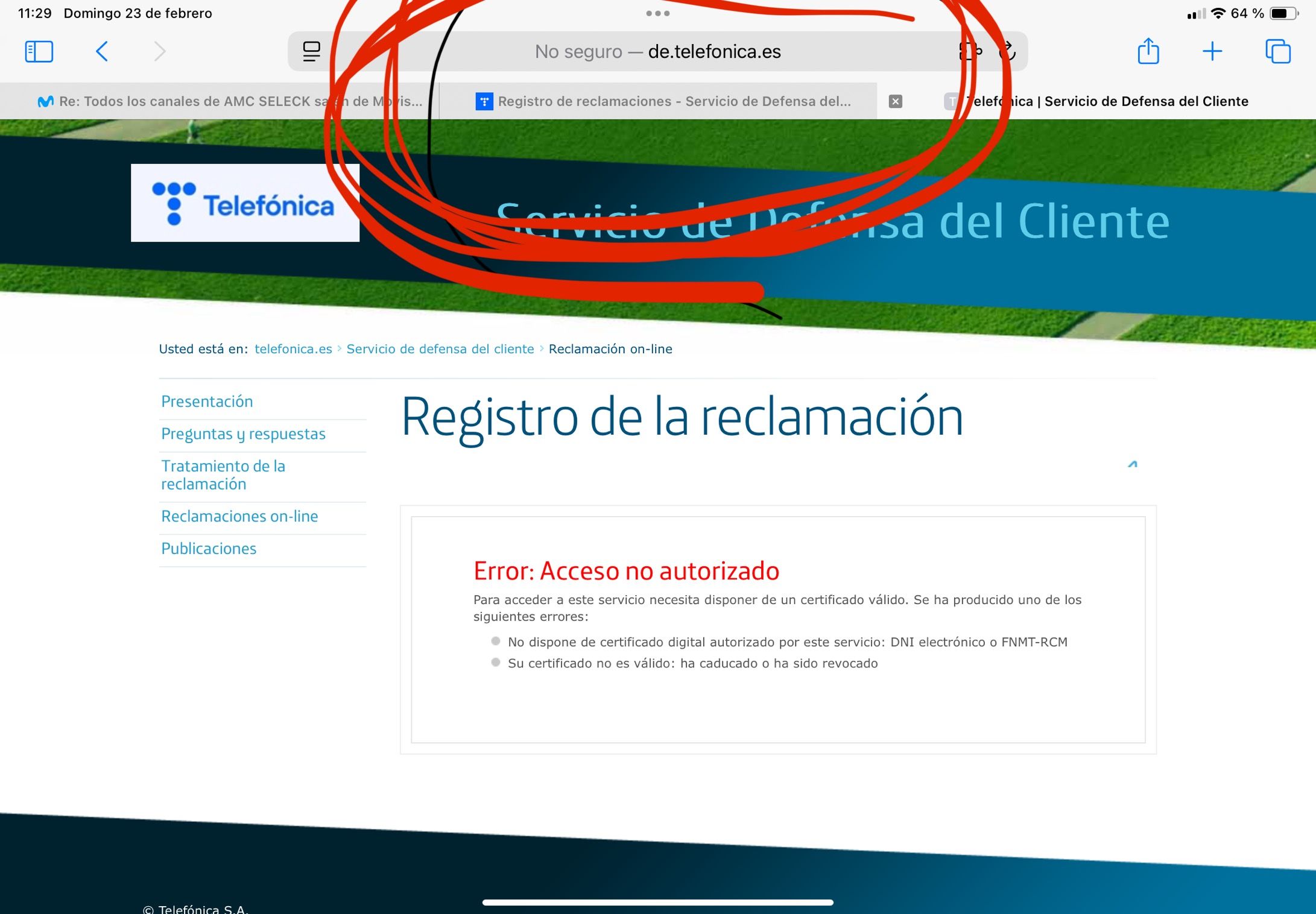Open telefonica.es breadcrumb link
The image size is (1316, 914).
pos(293,349)
